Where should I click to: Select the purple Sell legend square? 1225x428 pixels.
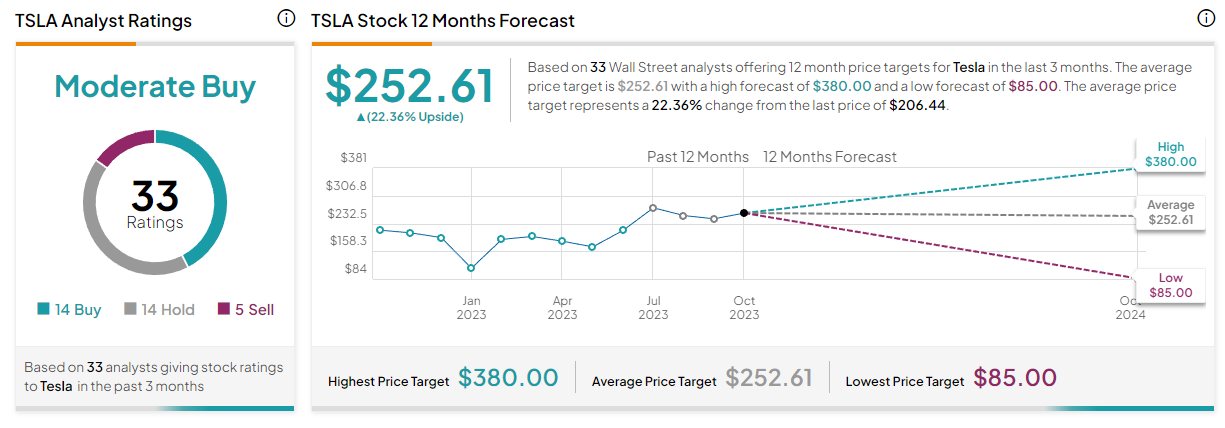[223, 310]
